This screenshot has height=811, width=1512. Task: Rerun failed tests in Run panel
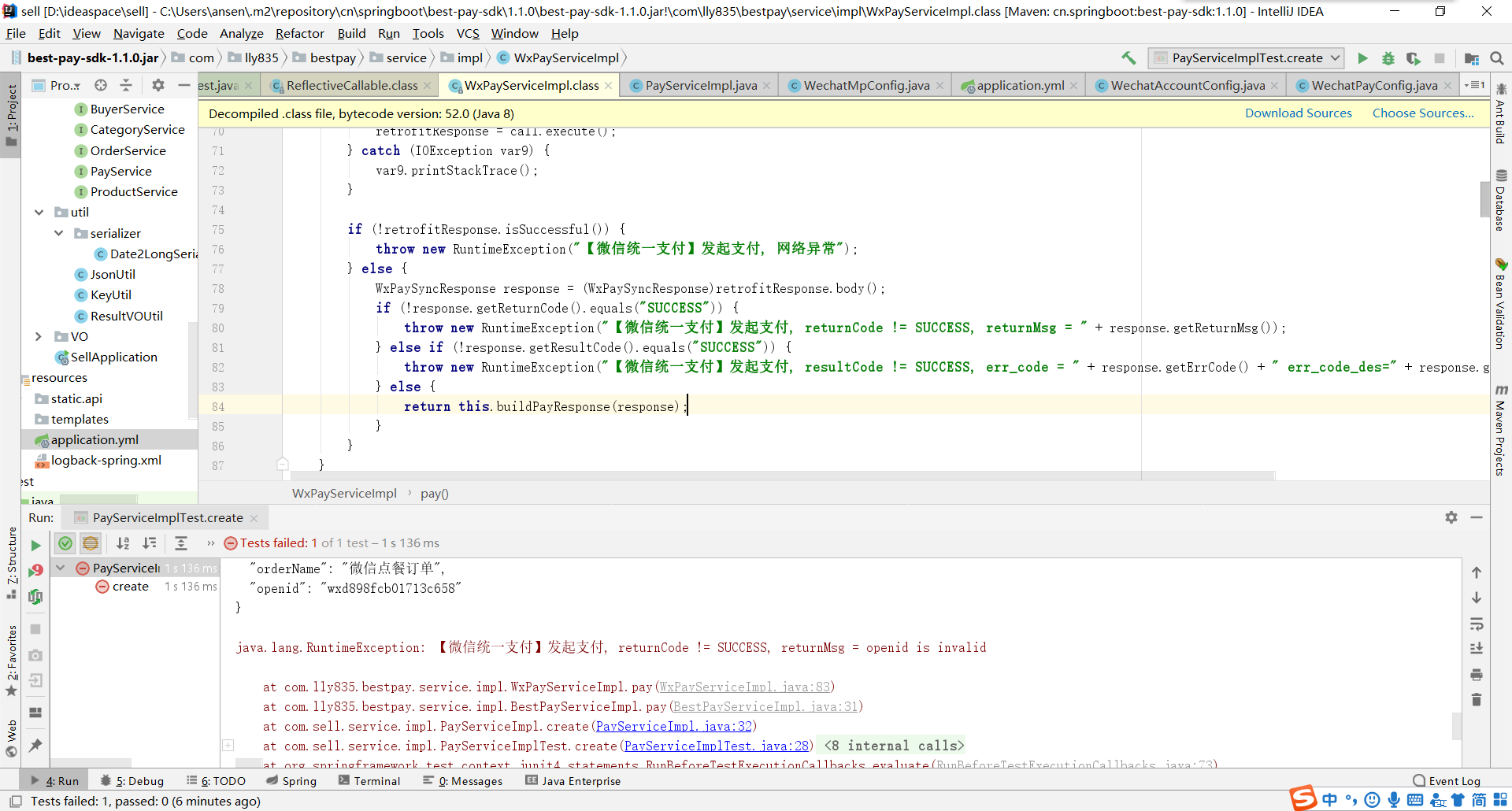(x=35, y=571)
